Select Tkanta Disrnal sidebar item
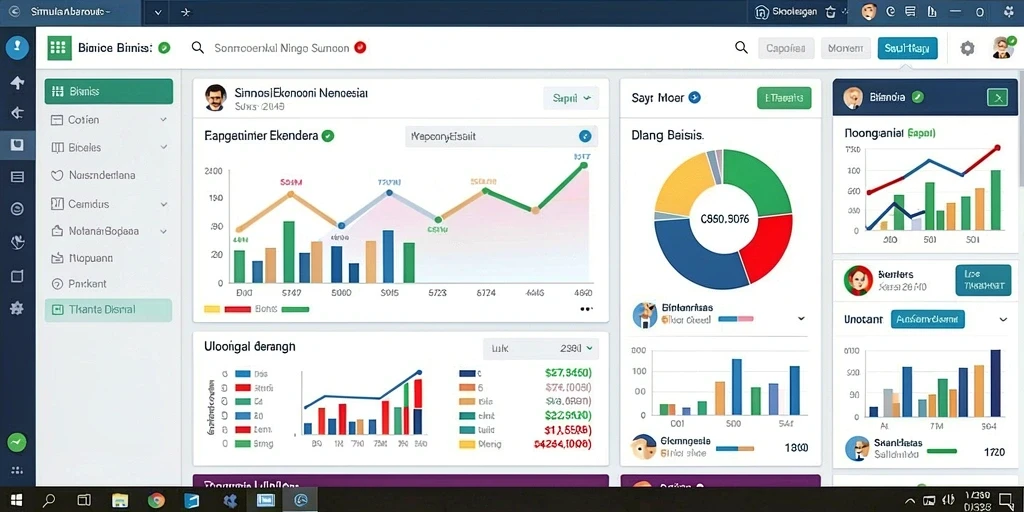 (x=108, y=310)
